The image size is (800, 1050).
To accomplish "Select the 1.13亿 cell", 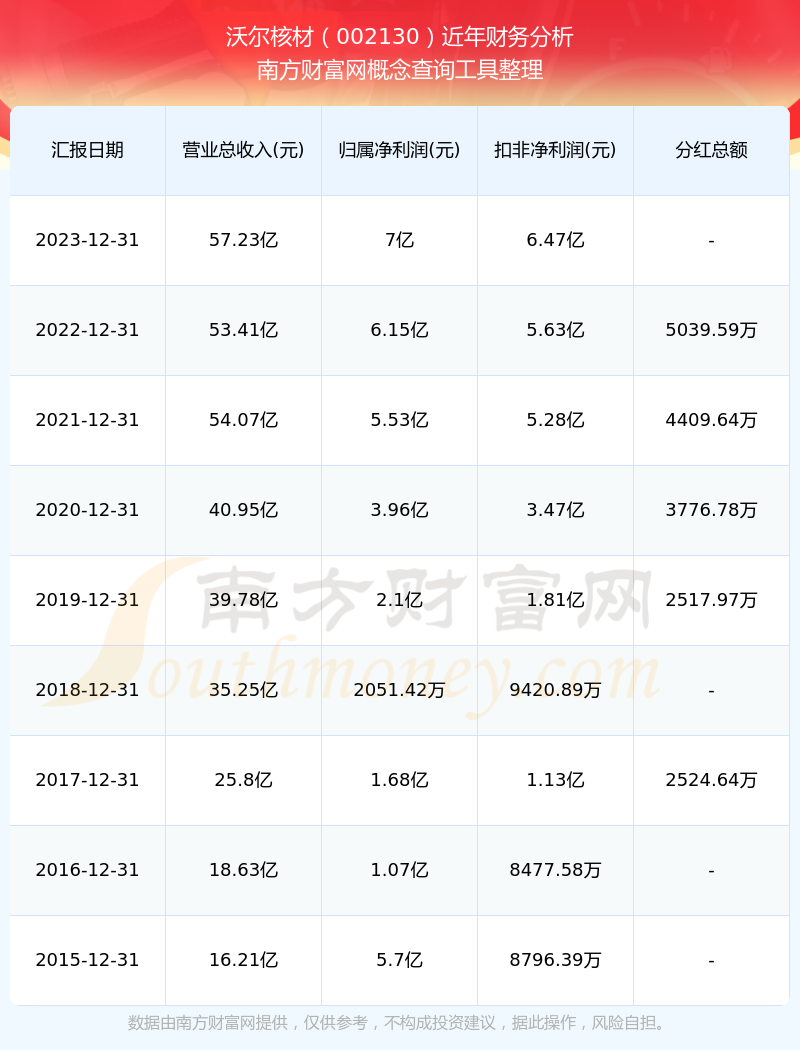I will coord(556,780).
